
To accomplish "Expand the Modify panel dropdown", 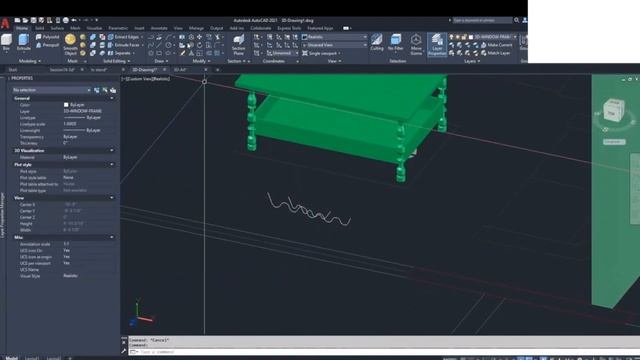I will pos(201,61).
